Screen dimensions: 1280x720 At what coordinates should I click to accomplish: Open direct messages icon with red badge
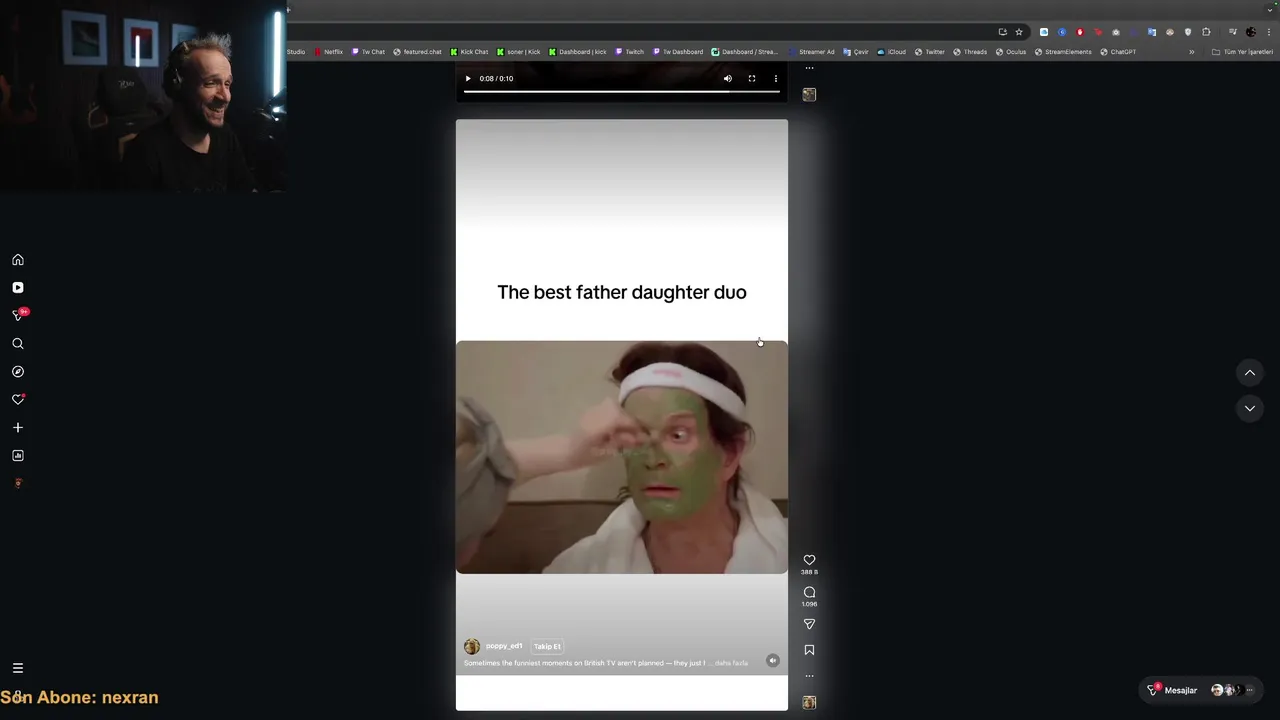click(x=18, y=315)
